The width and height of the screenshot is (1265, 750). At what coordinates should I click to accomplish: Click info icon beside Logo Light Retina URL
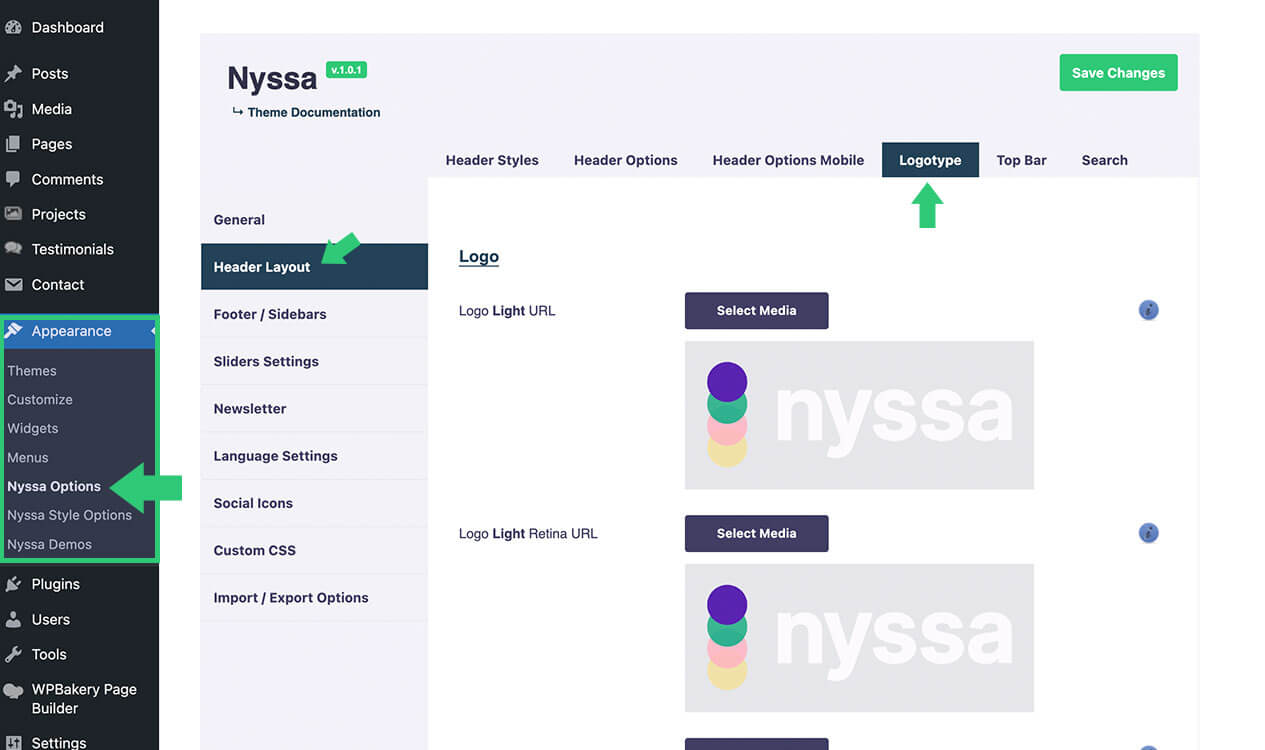click(x=1148, y=533)
